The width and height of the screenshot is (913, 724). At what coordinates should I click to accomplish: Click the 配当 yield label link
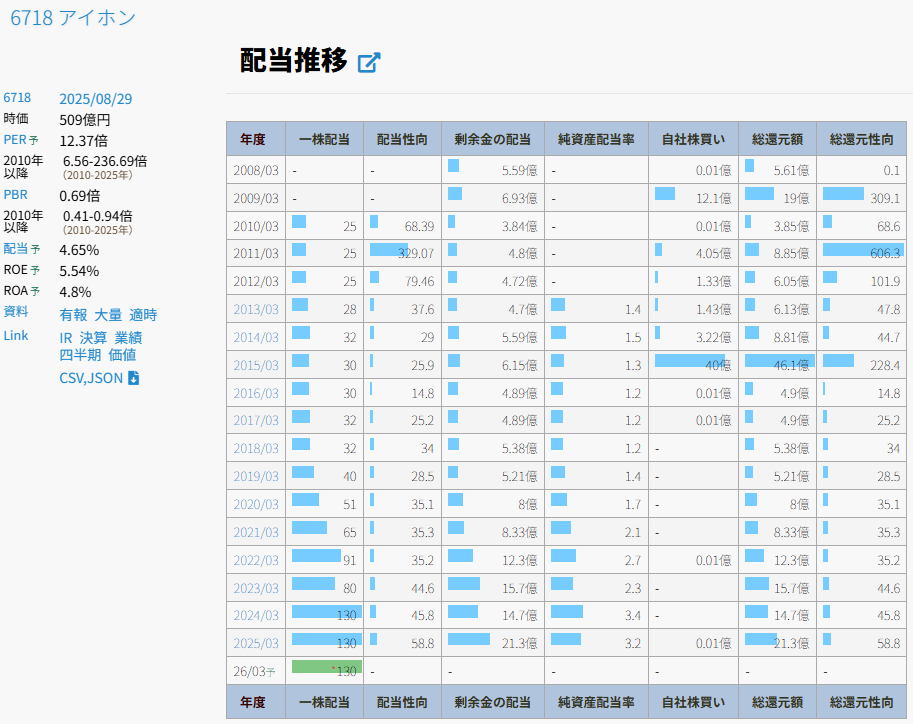coord(16,249)
